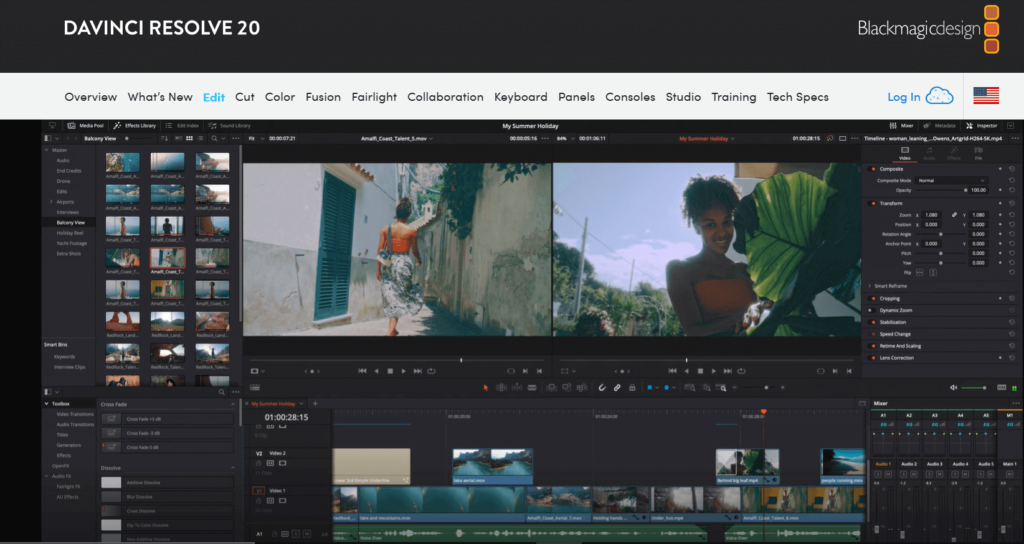The image size is (1024, 544).
Task: Click the blue flag icon in toolbar
Action: [x=650, y=388]
